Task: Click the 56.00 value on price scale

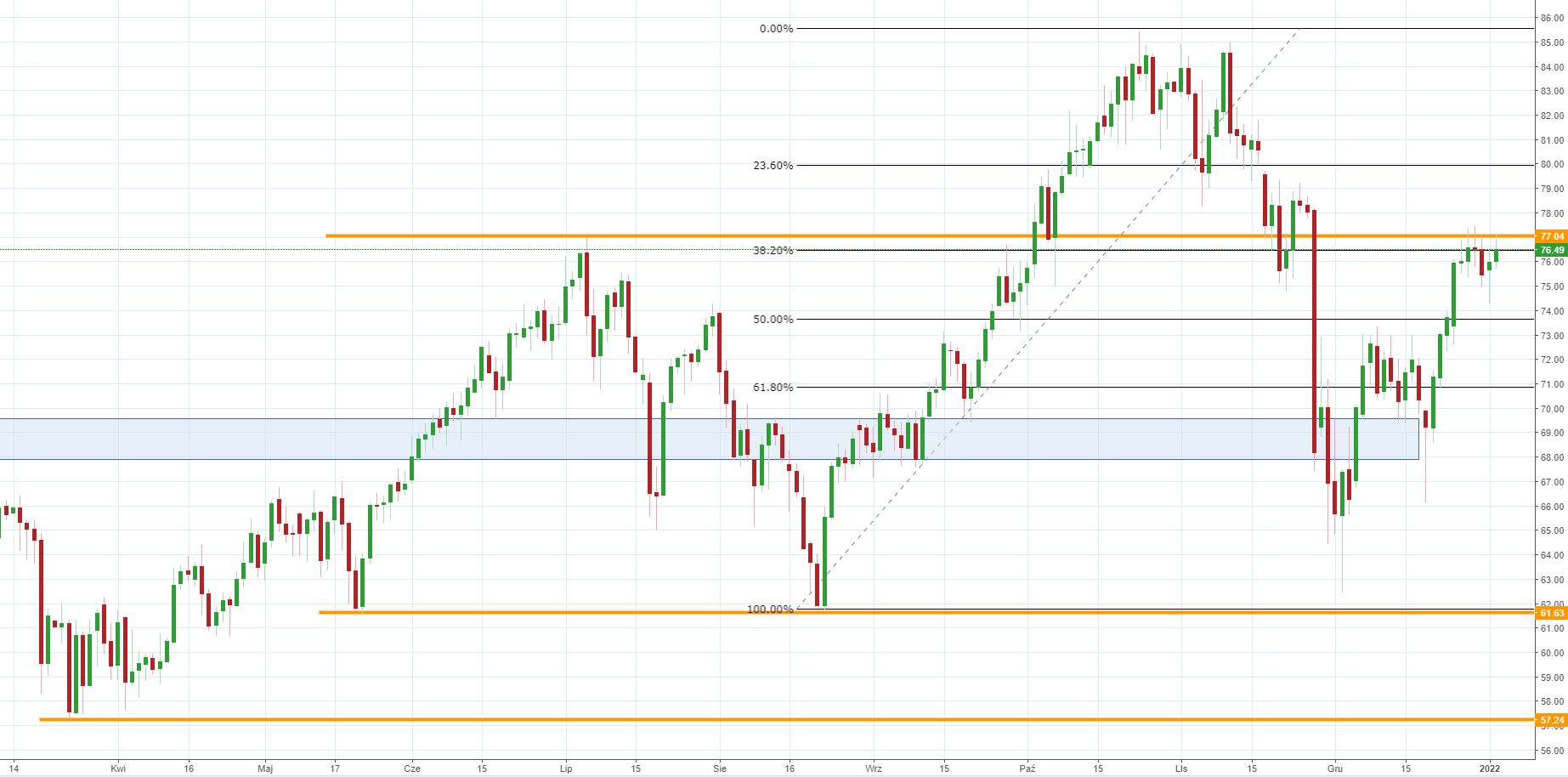Action: 1552,751
